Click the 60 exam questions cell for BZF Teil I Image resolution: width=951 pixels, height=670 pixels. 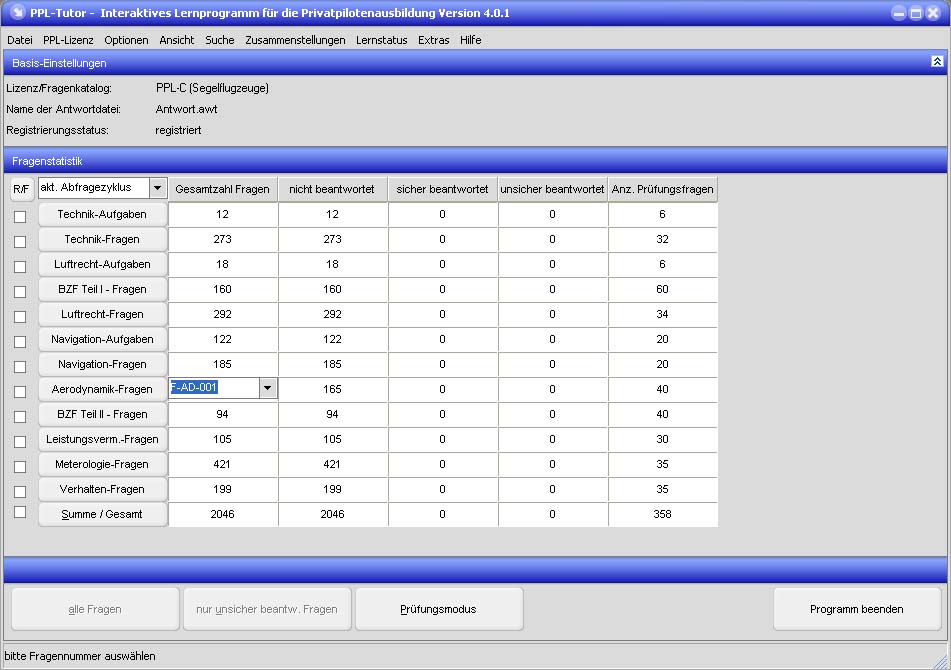[662, 289]
